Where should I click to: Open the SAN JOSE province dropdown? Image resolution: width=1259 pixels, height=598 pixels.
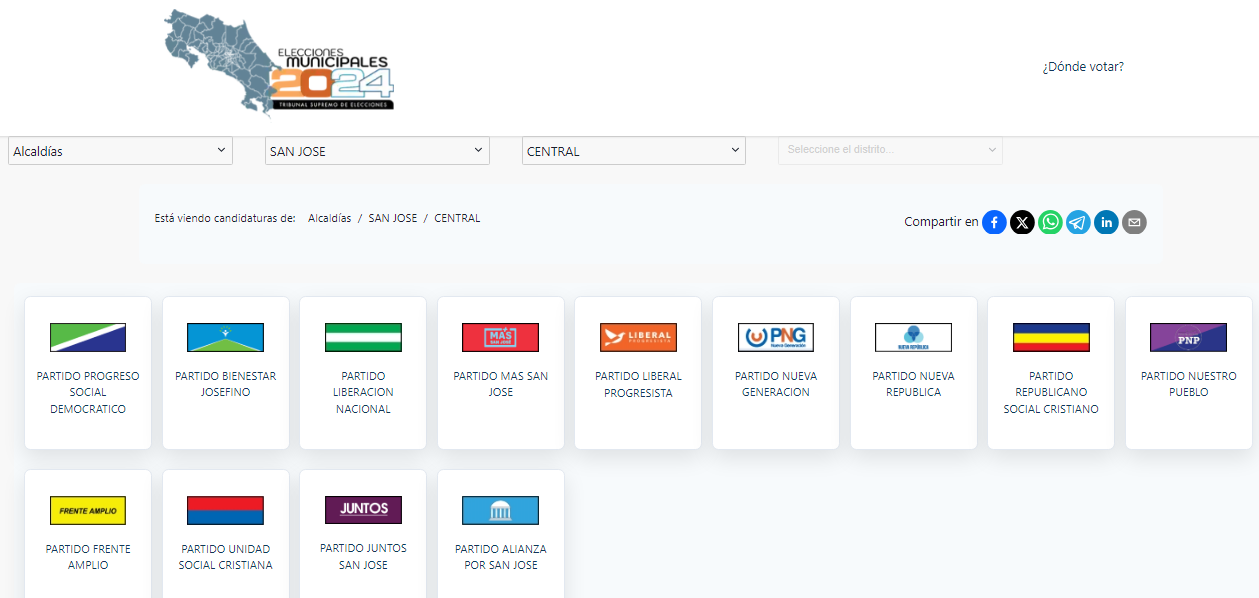(377, 151)
